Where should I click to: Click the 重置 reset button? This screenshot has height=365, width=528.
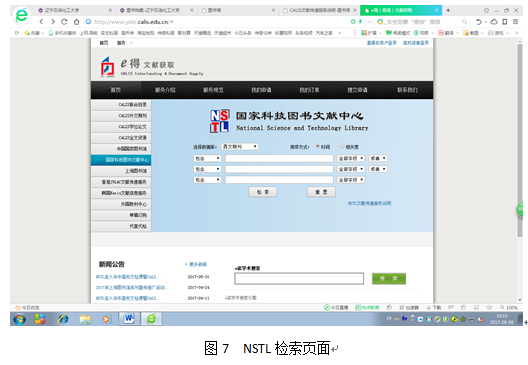[321, 192]
